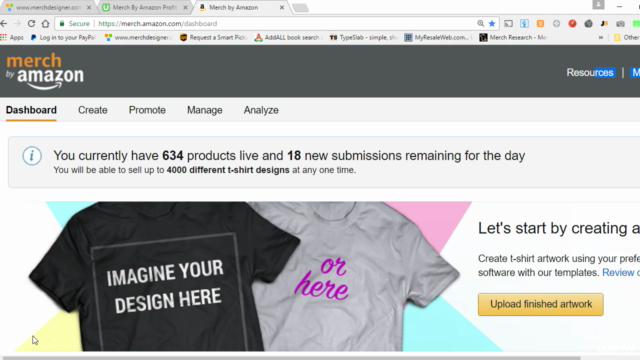Open the Other bookmarks folder

(627, 38)
